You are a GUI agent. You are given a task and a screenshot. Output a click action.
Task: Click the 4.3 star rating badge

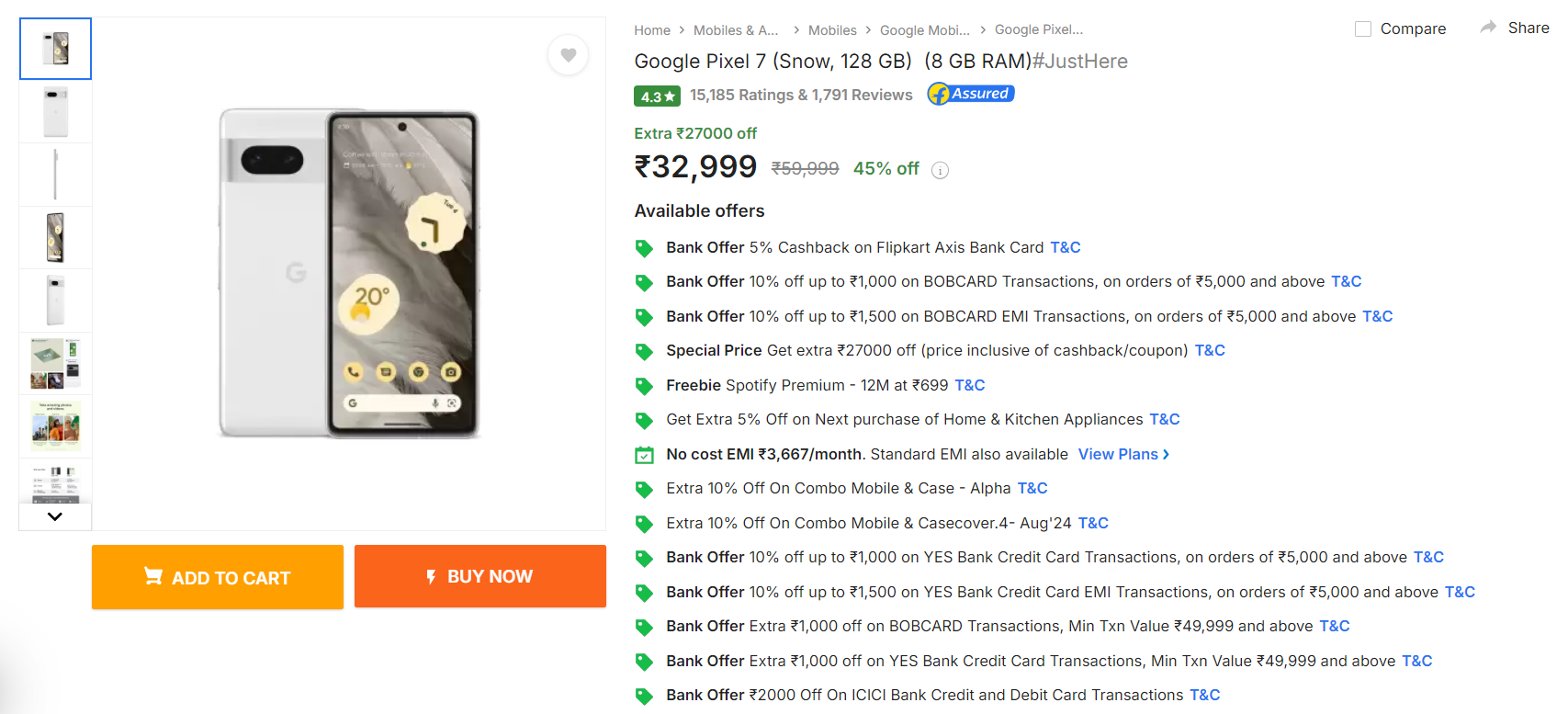tap(657, 96)
